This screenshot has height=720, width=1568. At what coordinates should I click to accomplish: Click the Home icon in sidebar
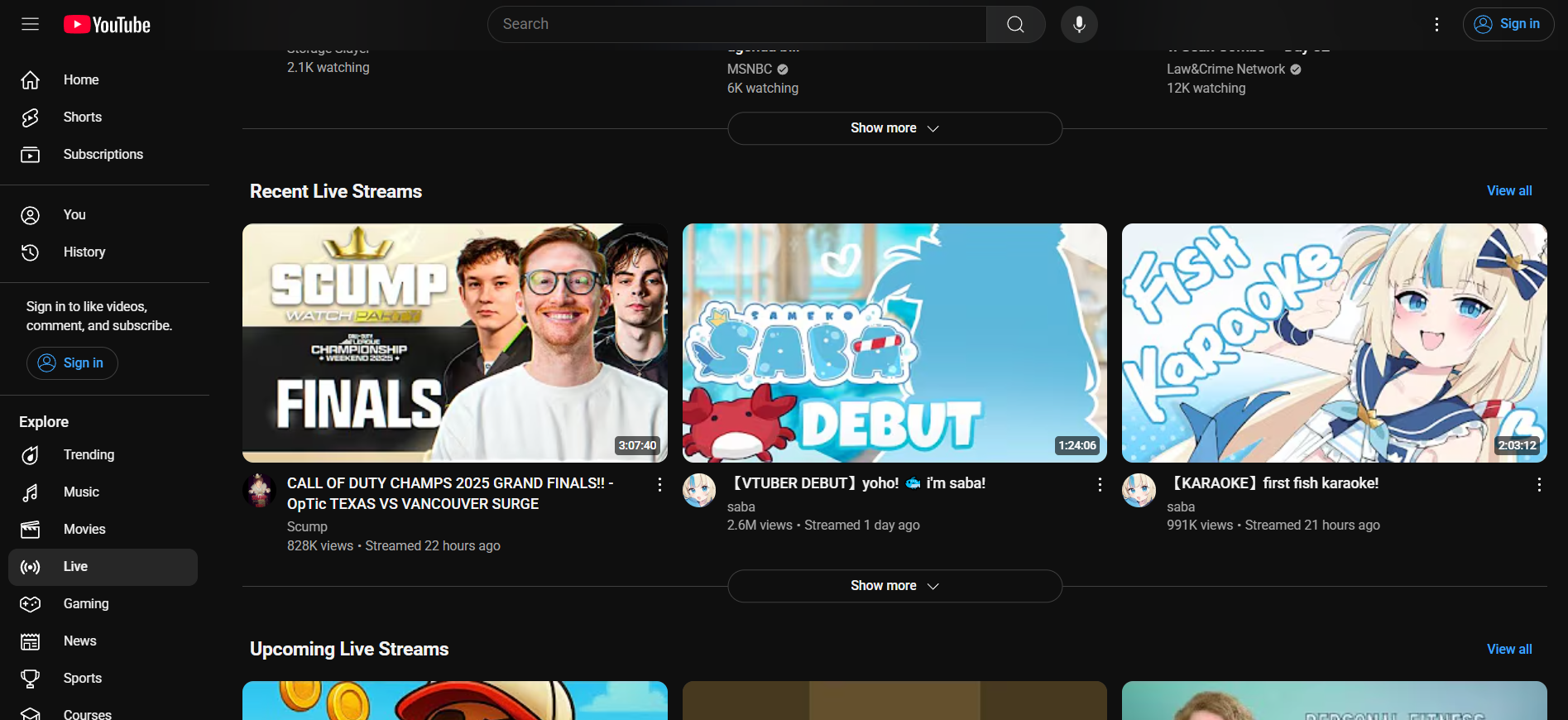pyautogui.click(x=31, y=80)
